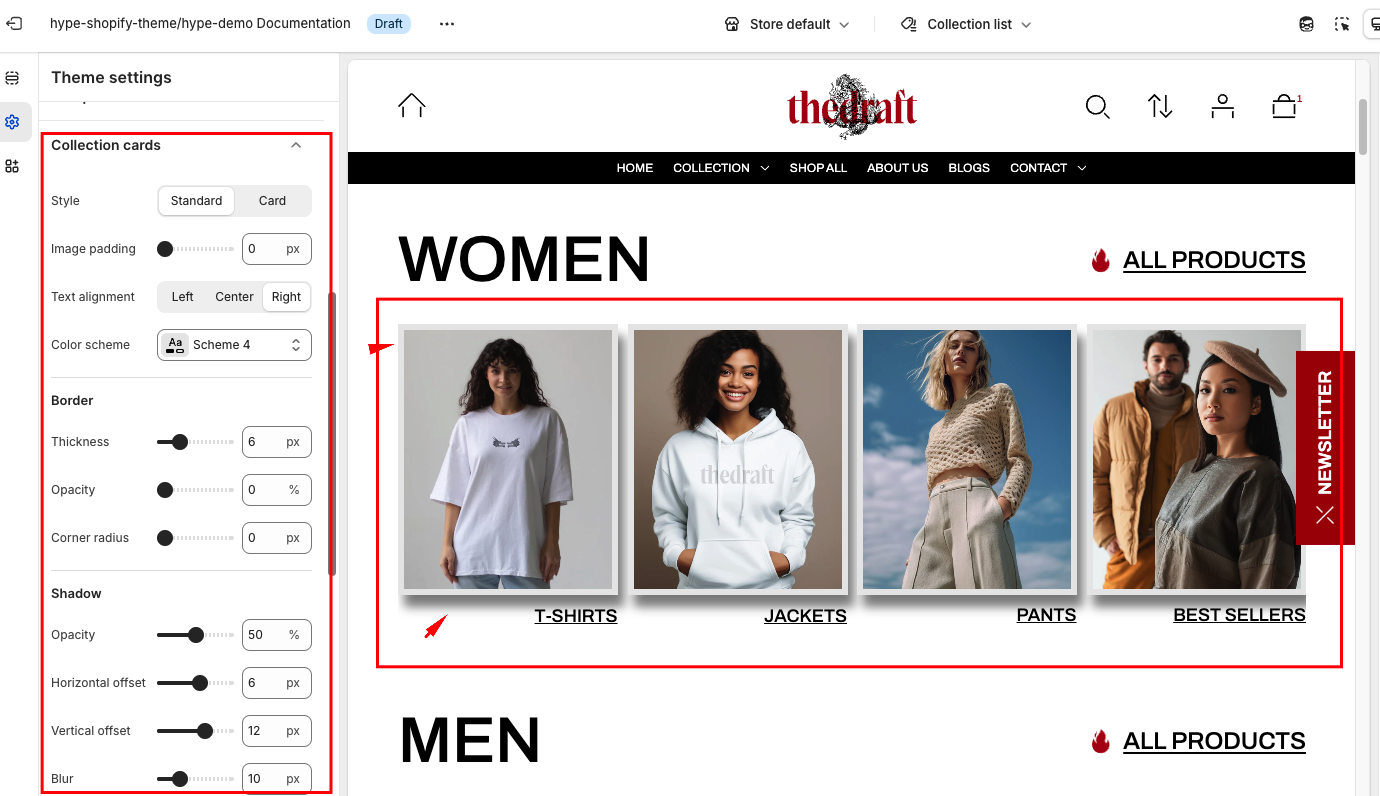1380x796 pixels.
Task: Open the Sections panel icon in sidebar
Action: (12, 78)
